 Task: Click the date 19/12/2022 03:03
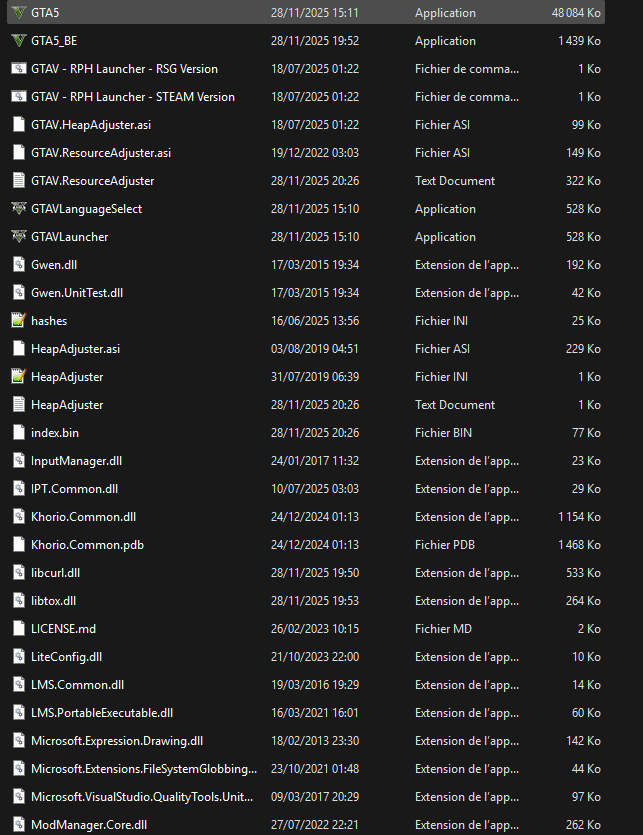(x=315, y=153)
